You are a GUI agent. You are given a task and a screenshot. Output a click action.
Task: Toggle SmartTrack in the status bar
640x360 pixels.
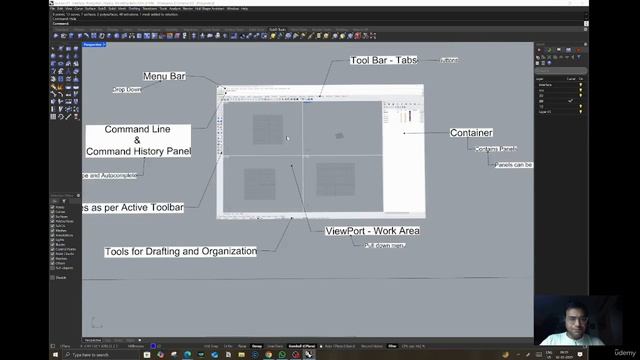275,346
